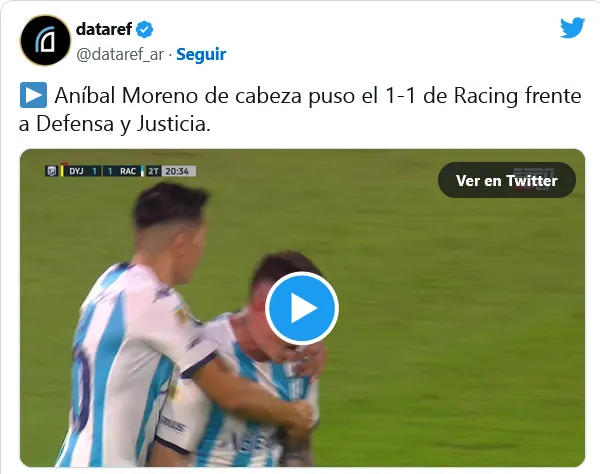Open the @dataref_ar handle
The height and width of the screenshot is (474, 600).
coord(120,54)
